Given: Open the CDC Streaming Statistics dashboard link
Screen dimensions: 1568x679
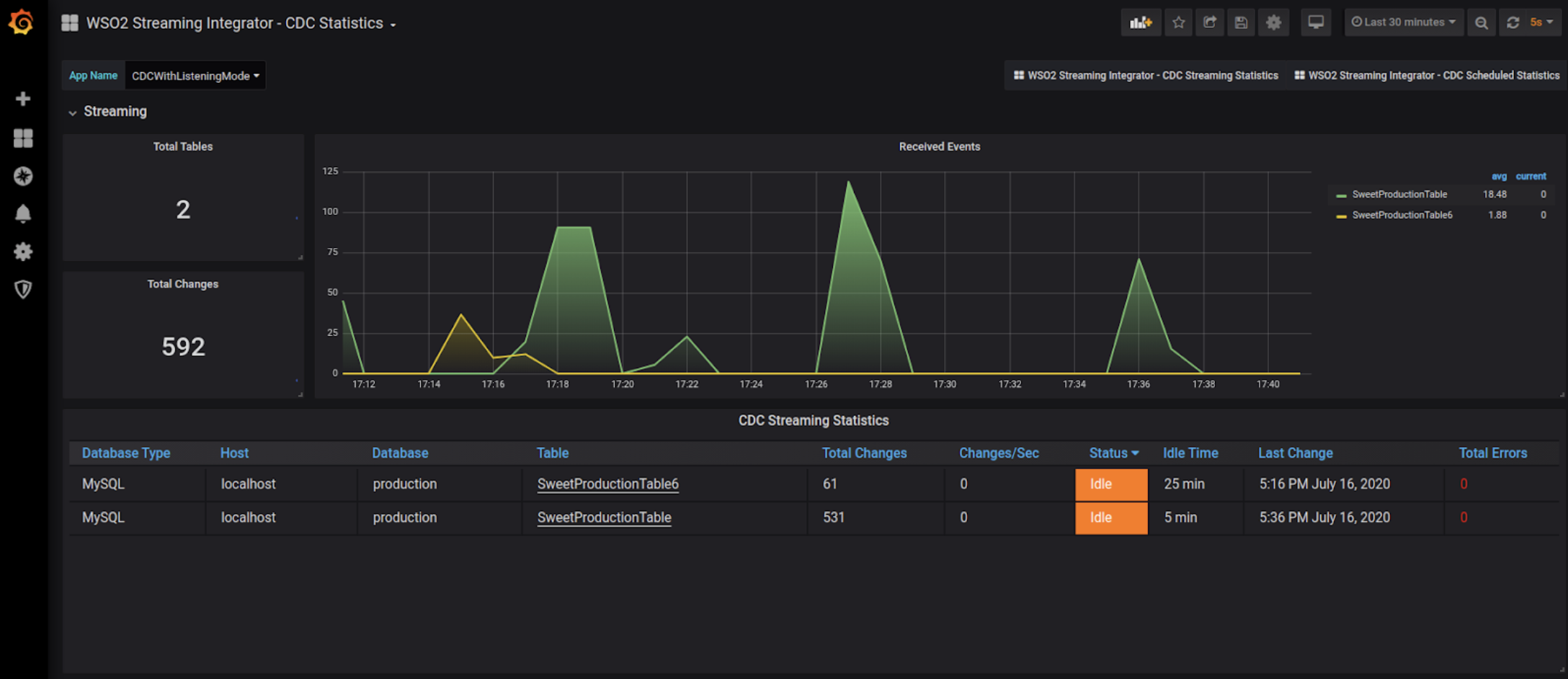Looking at the screenshot, I should pos(1146,76).
